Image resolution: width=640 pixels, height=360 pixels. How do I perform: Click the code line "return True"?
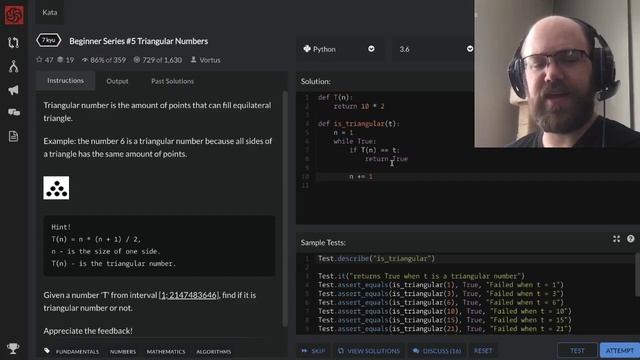point(386,159)
